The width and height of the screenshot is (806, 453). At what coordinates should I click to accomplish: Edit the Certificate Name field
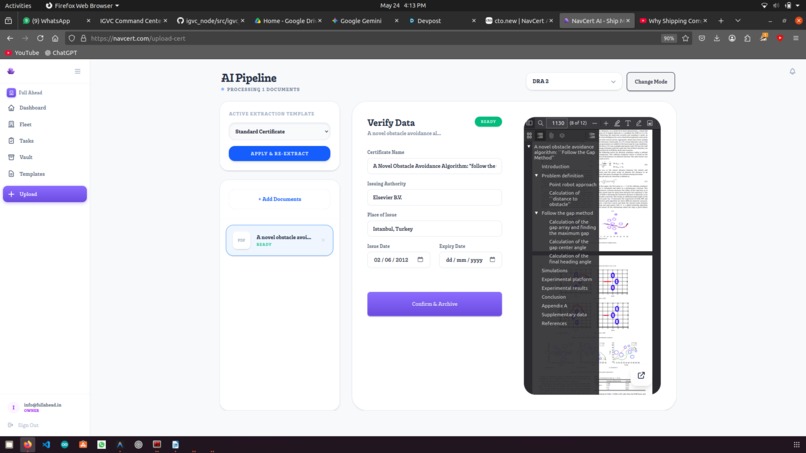pyautogui.click(x=434, y=166)
